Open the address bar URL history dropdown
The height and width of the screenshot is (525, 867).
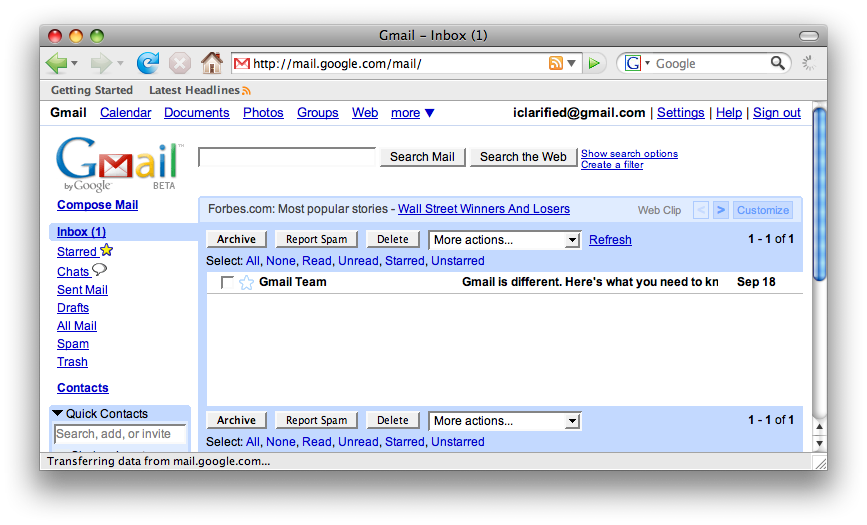572,64
